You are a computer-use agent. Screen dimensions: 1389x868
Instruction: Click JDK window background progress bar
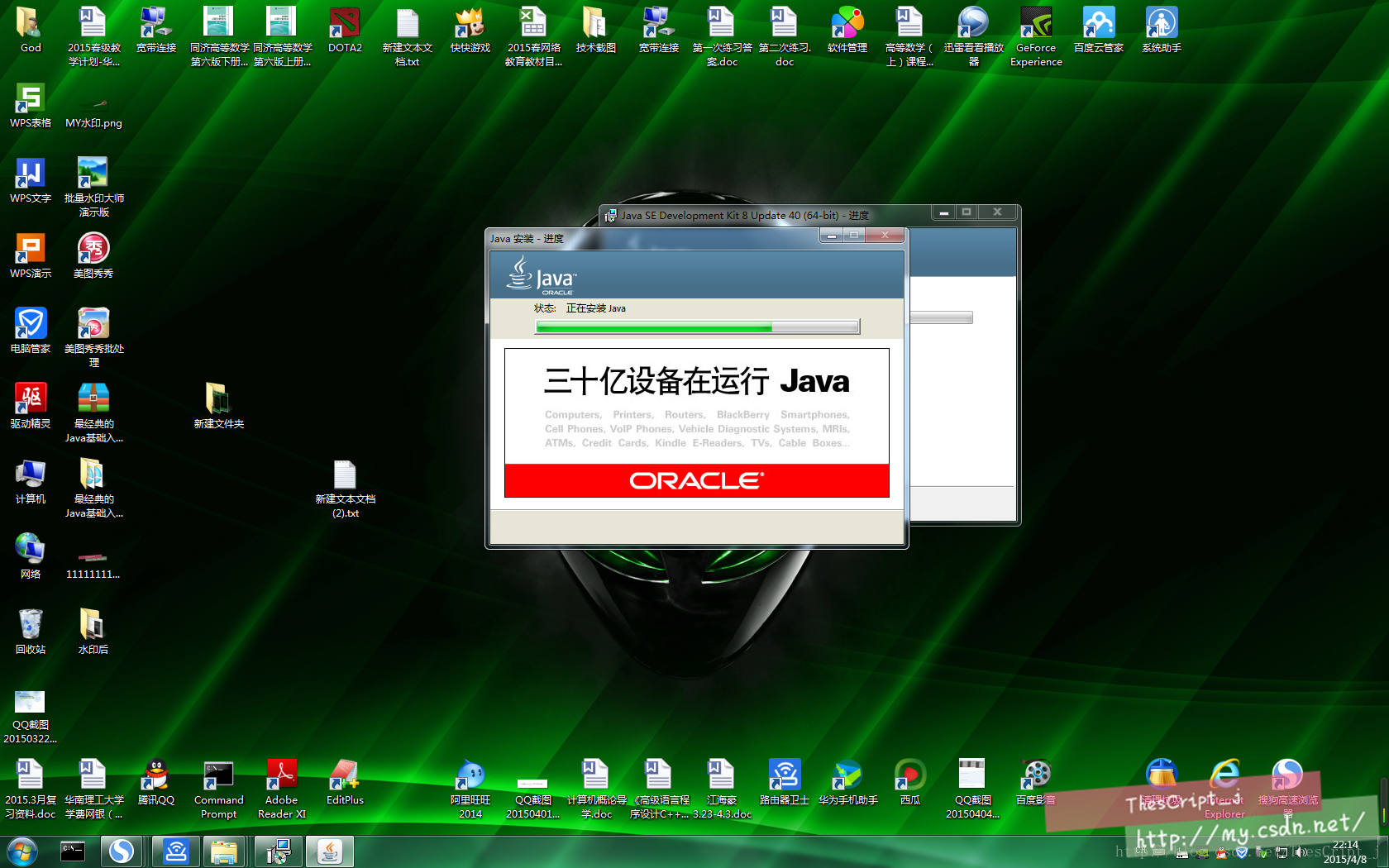[x=942, y=317]
